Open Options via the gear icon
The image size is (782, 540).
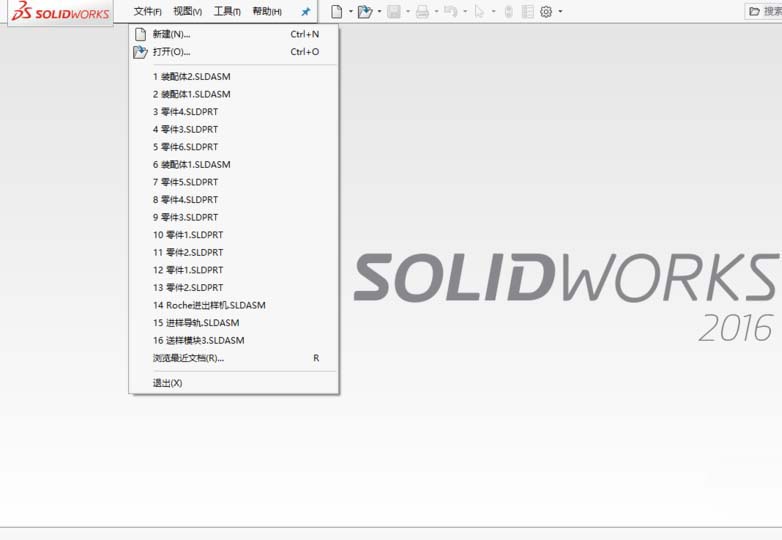coord(546,12)
